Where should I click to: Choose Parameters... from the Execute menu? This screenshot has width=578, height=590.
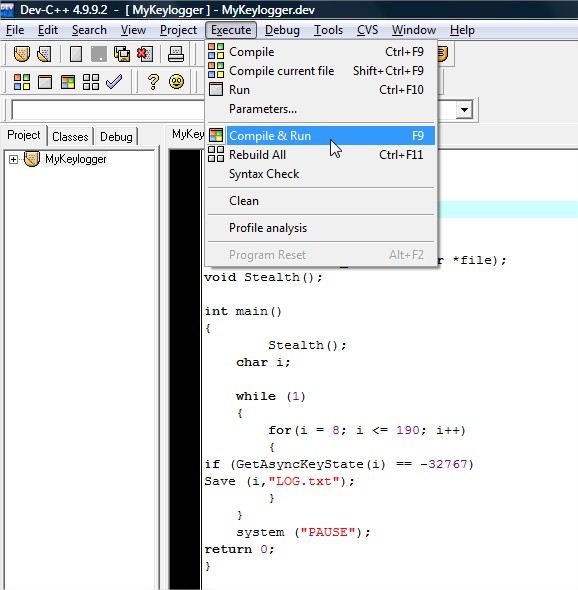(x=321, y=109)
